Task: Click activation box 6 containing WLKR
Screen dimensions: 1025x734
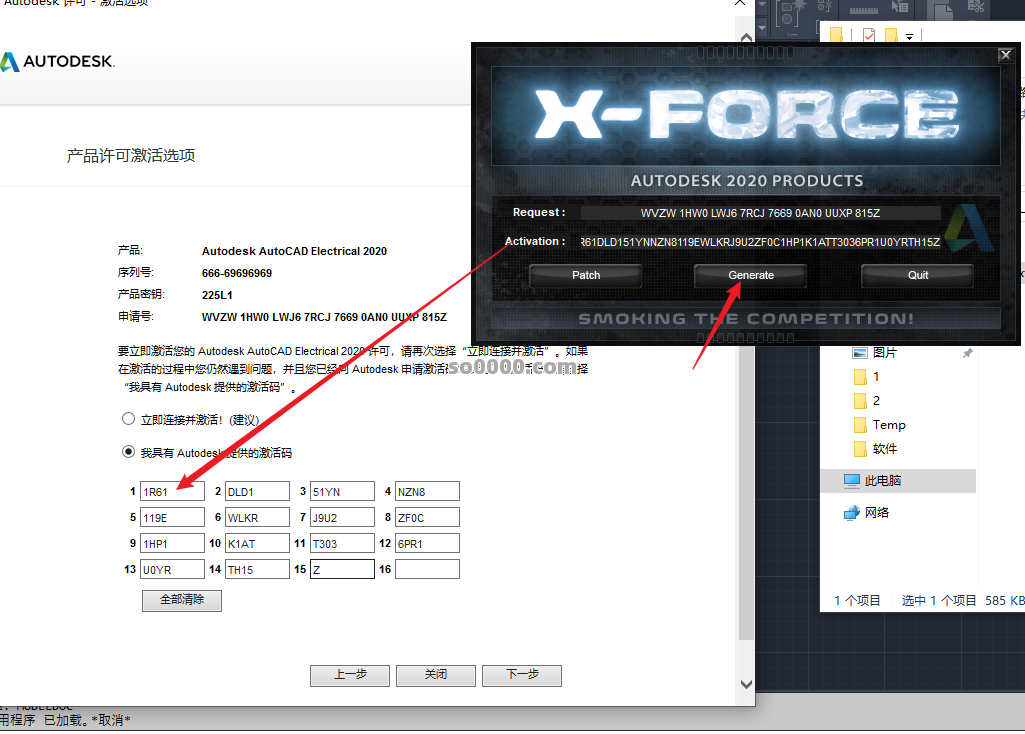Action: pos(258,517)
